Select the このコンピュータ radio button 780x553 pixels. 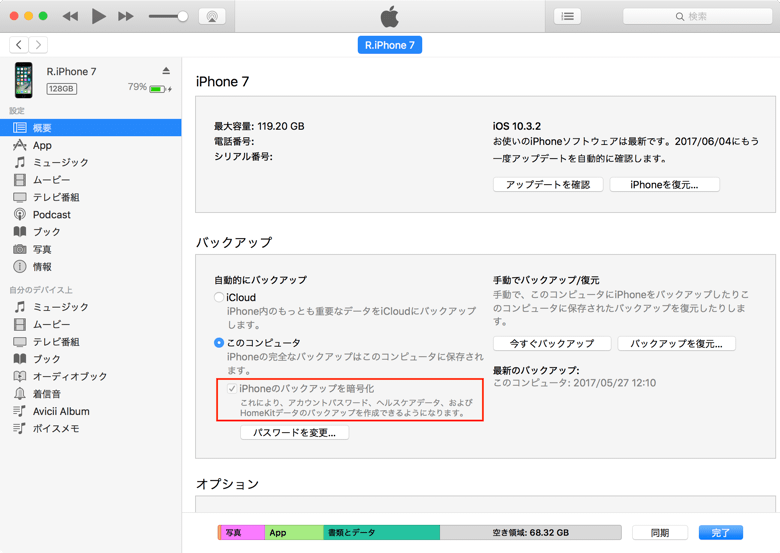[219, 343]
